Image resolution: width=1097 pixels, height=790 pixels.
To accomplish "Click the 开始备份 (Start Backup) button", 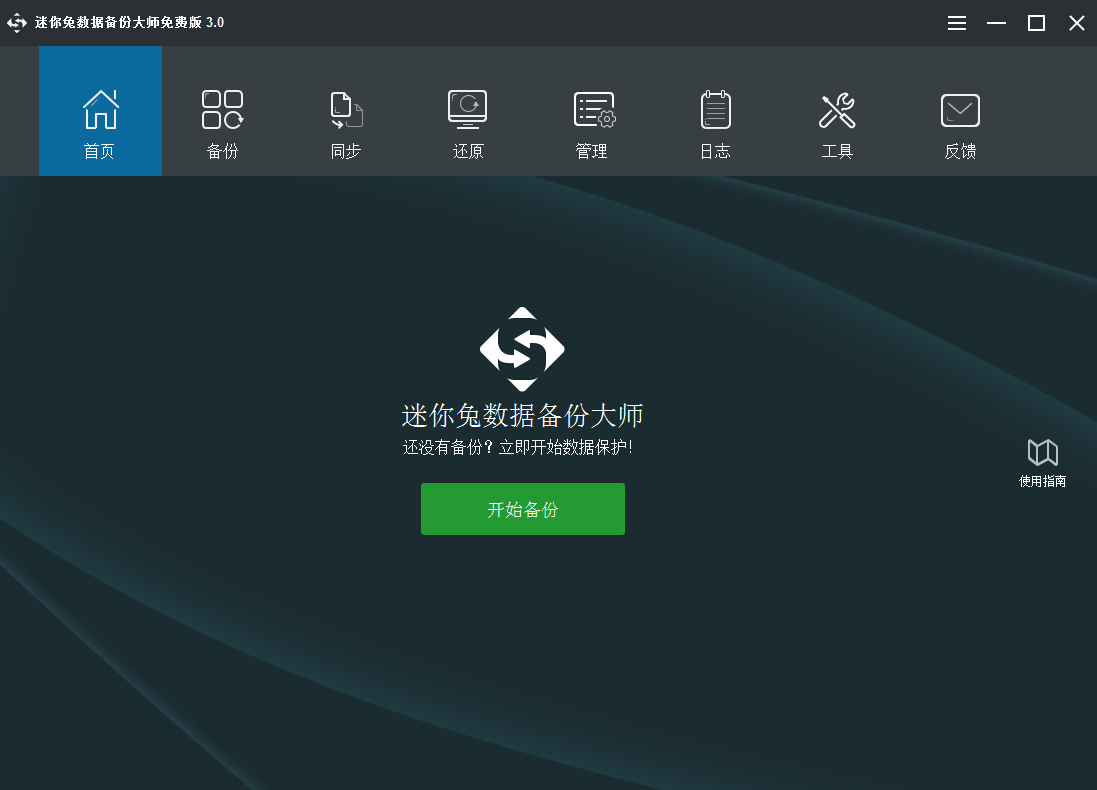I will click(522, 509).
